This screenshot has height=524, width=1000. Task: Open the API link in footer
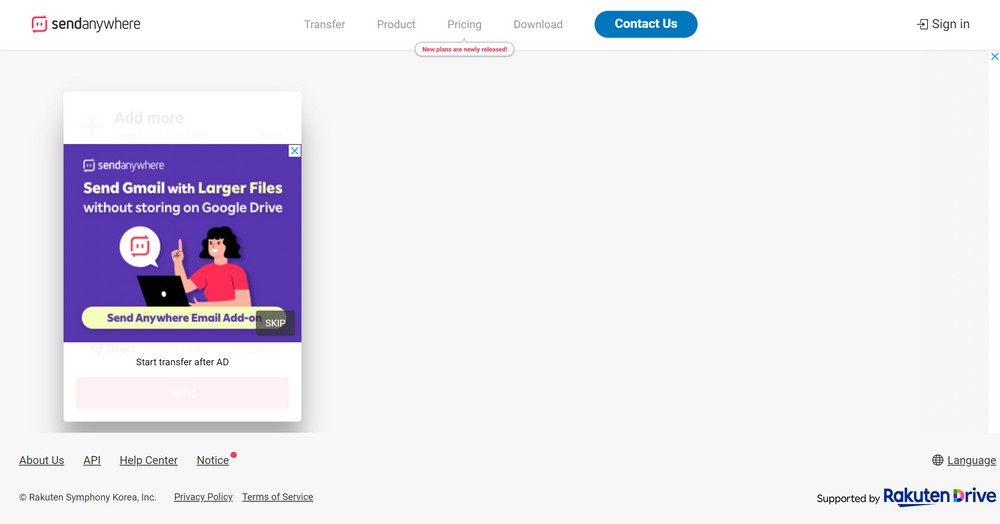pos(92,460)
